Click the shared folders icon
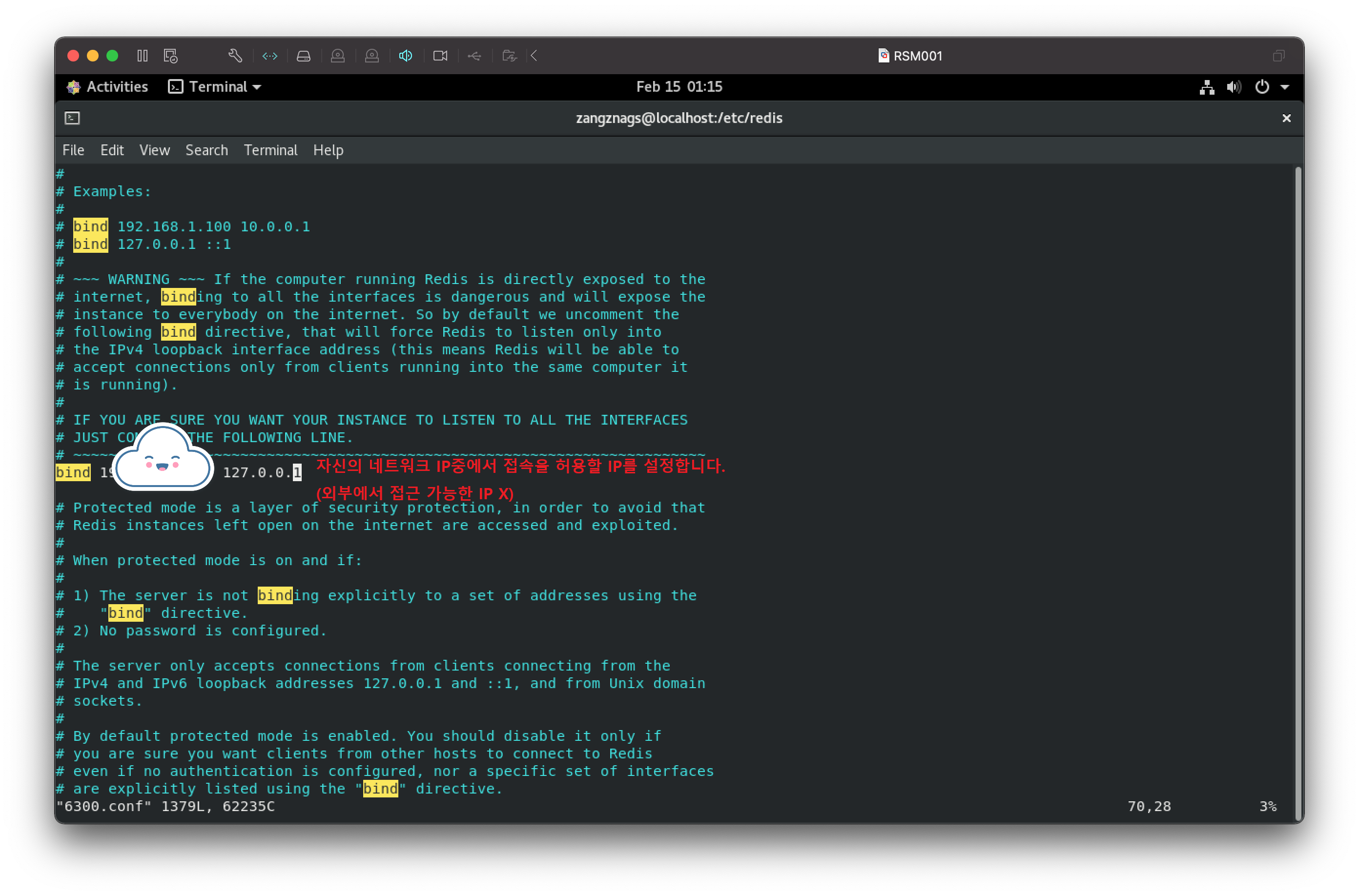This screenshot has width=1359, height=896. 509,56
